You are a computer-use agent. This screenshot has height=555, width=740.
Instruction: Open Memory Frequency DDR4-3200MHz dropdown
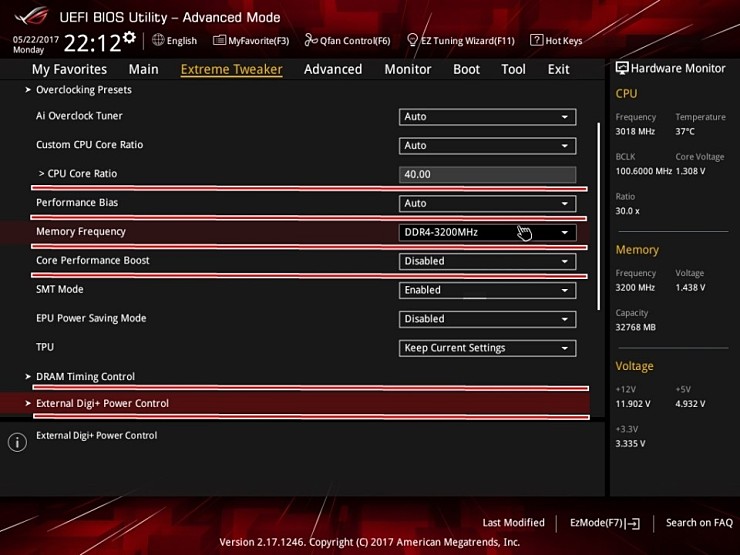pyautogui.click(x=487, y=232)
